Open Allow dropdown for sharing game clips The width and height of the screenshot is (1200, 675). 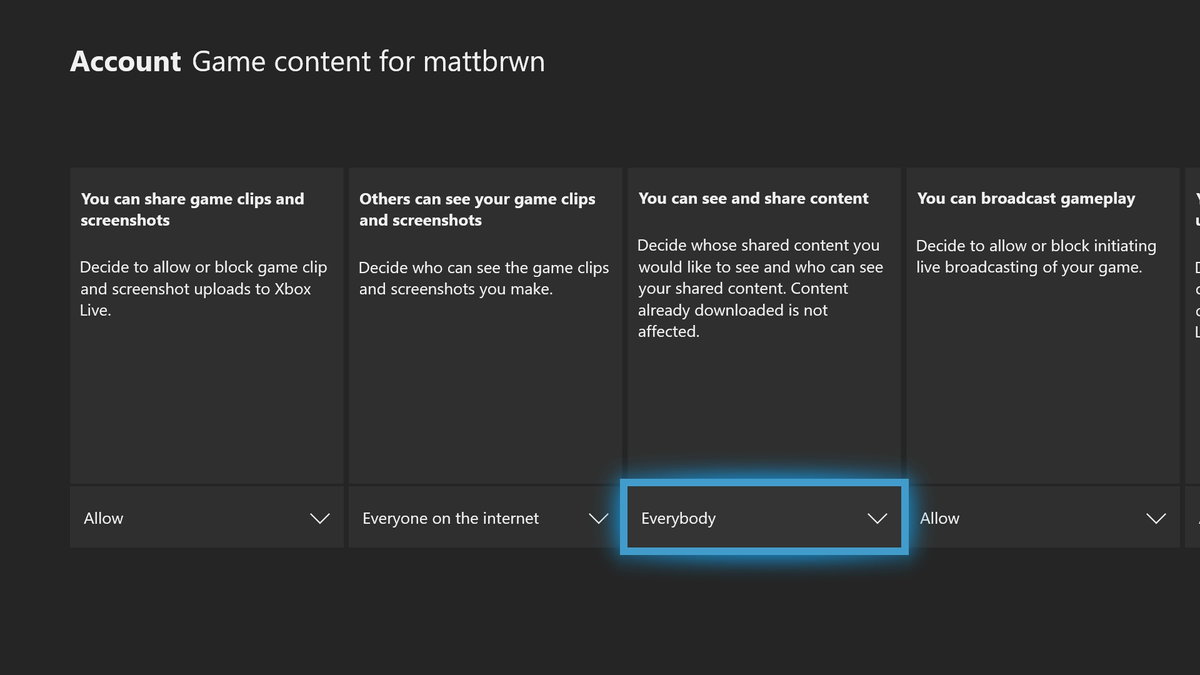click(206, 518)
